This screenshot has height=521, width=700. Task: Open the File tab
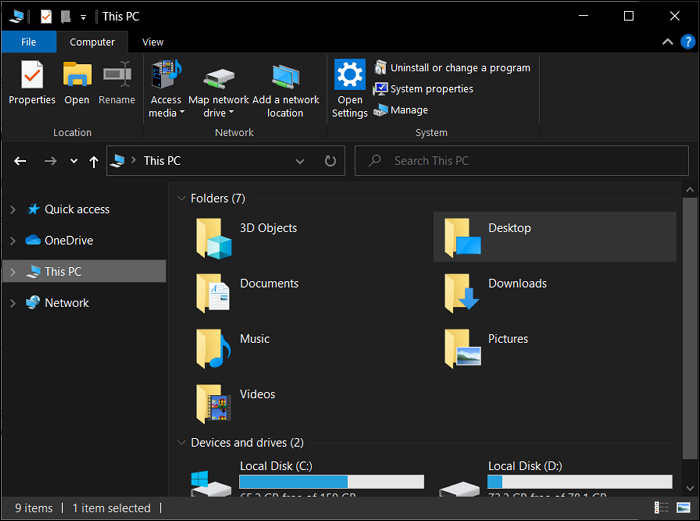click(x=29, y=42)
